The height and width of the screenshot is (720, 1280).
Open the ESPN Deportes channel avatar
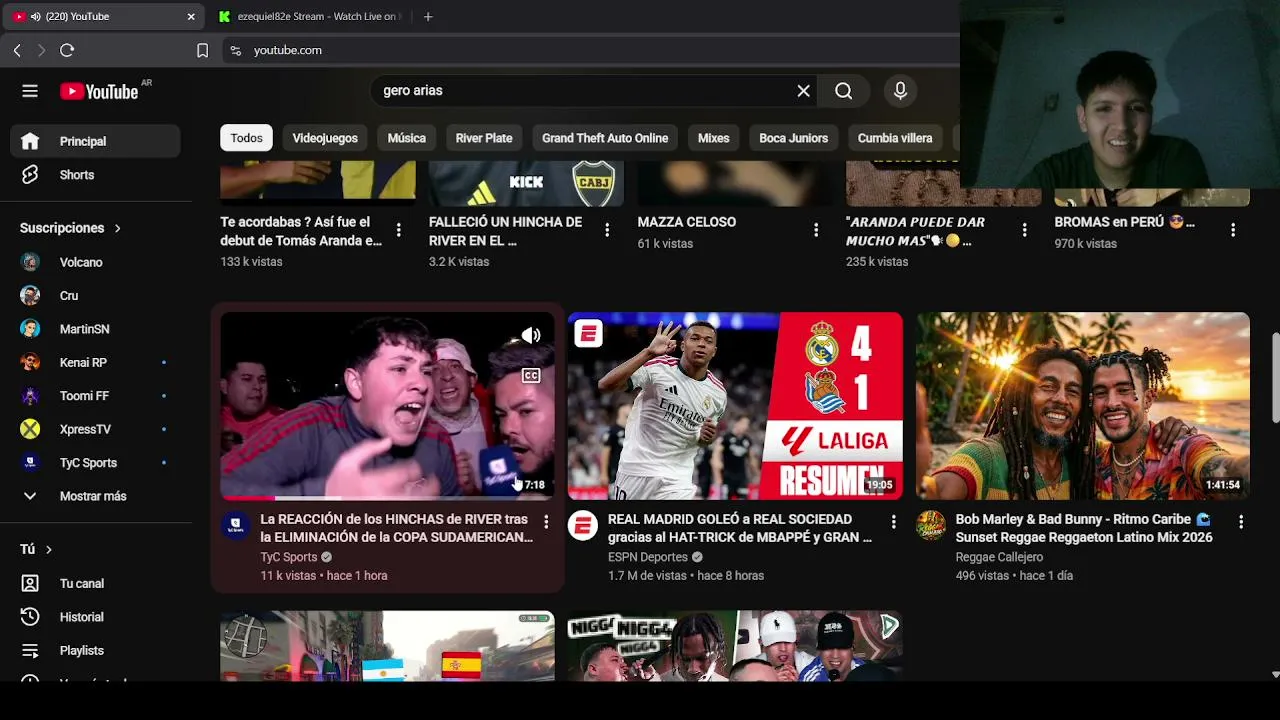click(583, 526)
